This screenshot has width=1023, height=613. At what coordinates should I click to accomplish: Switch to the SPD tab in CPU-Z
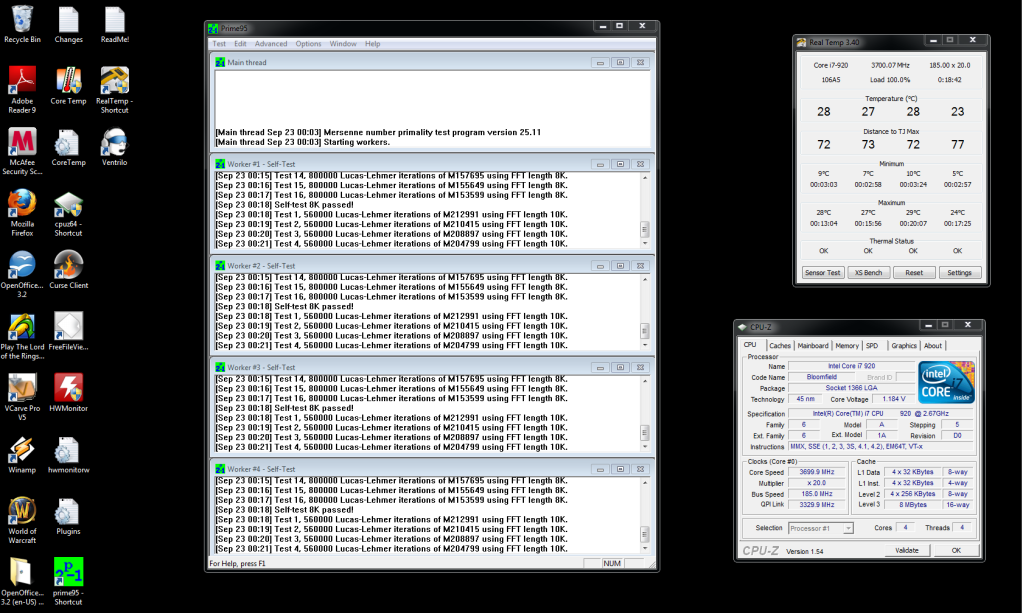872,346
